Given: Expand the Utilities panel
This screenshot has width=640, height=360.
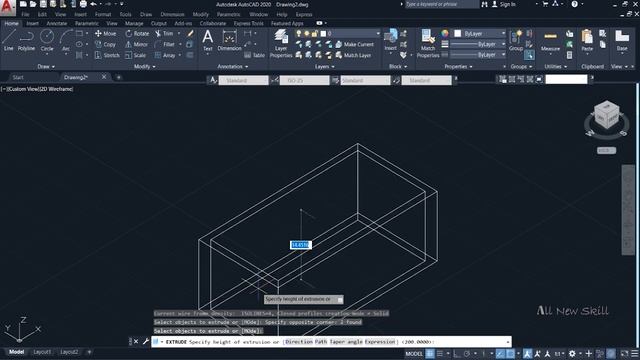Looking at the screenshot, I should point(556,67).
